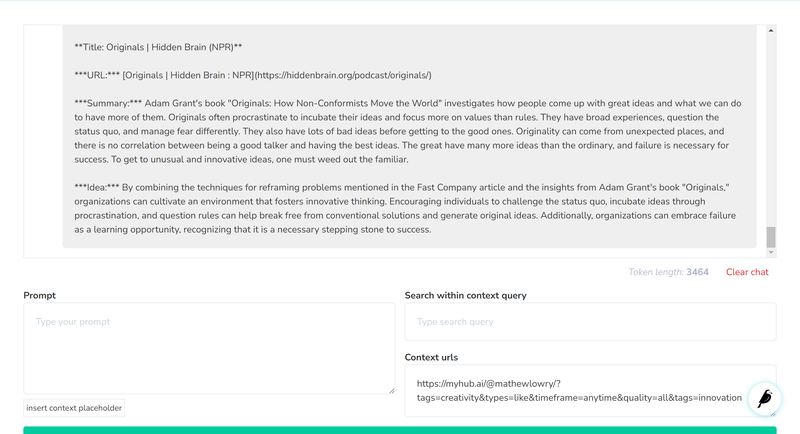This screenshot has height=434, width=800.
Task: Click the Context urls label
Action: pos(431,357)
